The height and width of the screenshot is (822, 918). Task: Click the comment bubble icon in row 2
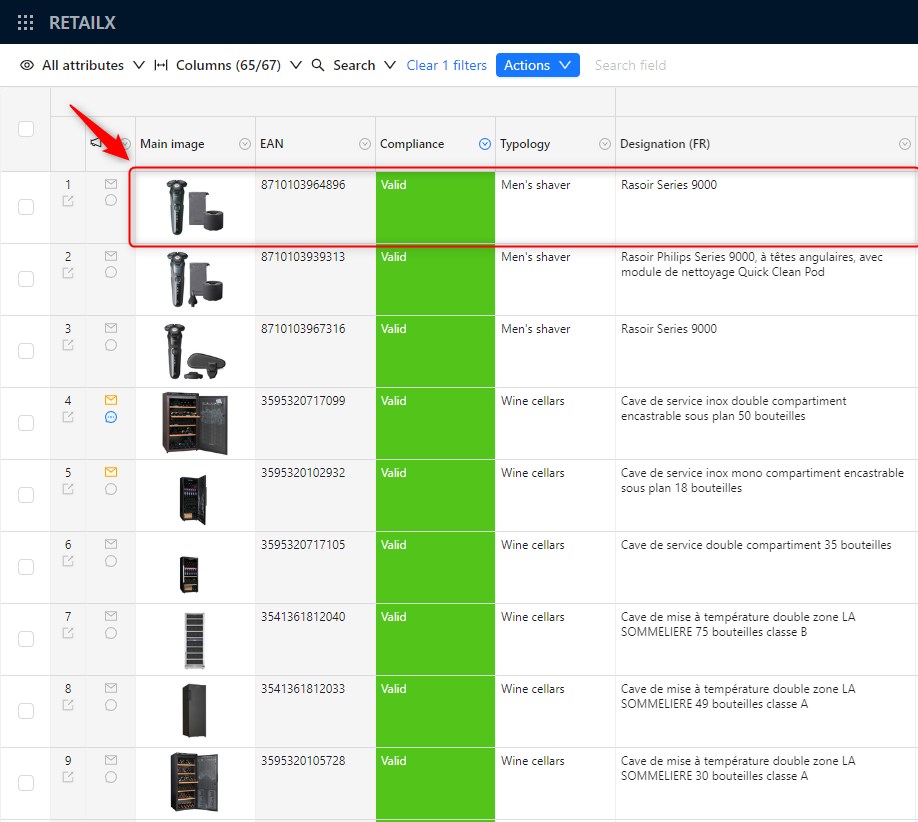coord(111,273)
